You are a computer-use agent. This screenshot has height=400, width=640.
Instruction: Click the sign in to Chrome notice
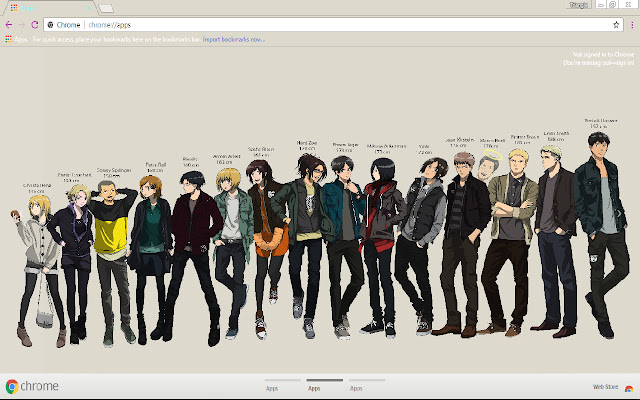pyautogui.click(x=599, y=58)
